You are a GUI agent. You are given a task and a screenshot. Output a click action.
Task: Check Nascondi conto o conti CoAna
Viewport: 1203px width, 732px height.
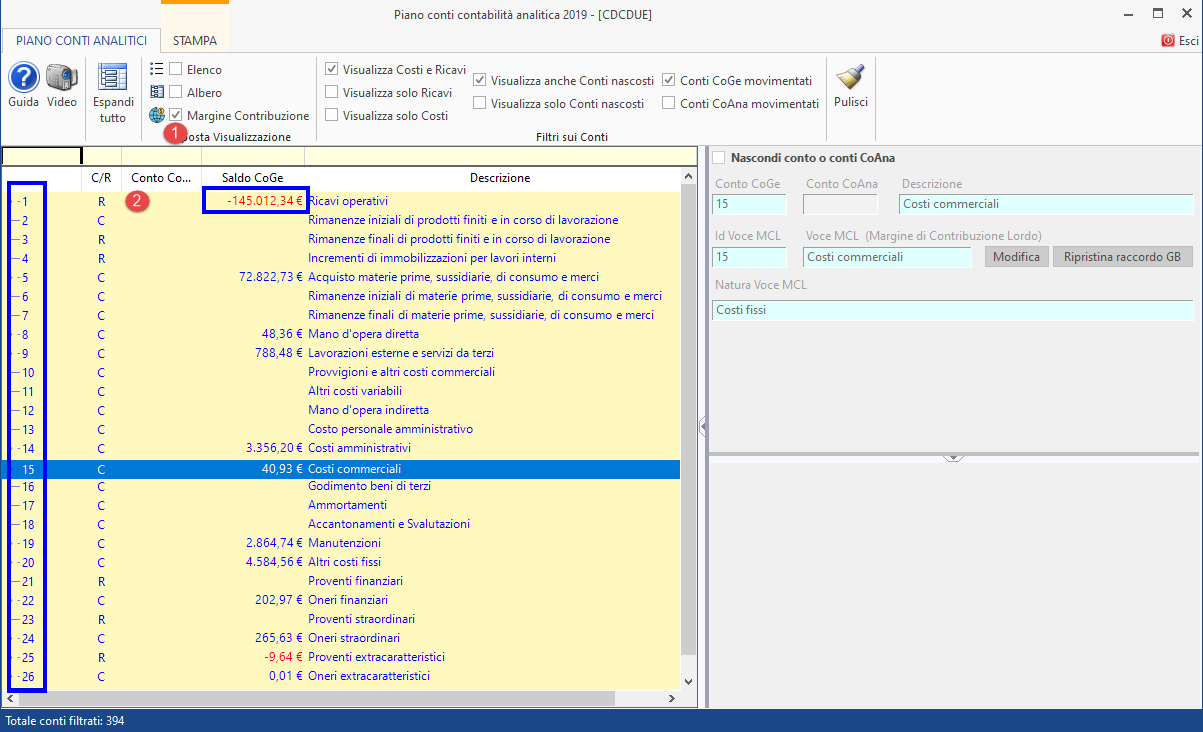pos(718,158)
